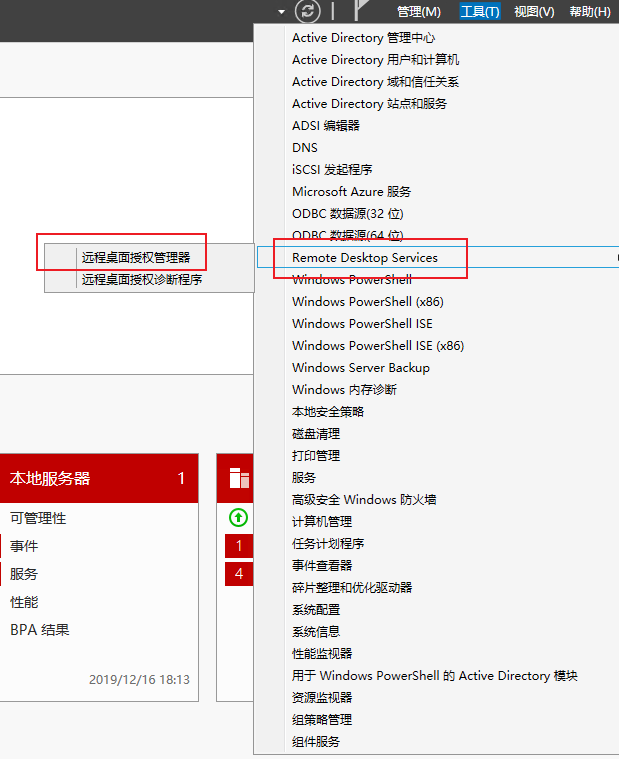619x759 pixels.
Task: Open 组策略管理 from the tools menu
Action: [321, 720]
